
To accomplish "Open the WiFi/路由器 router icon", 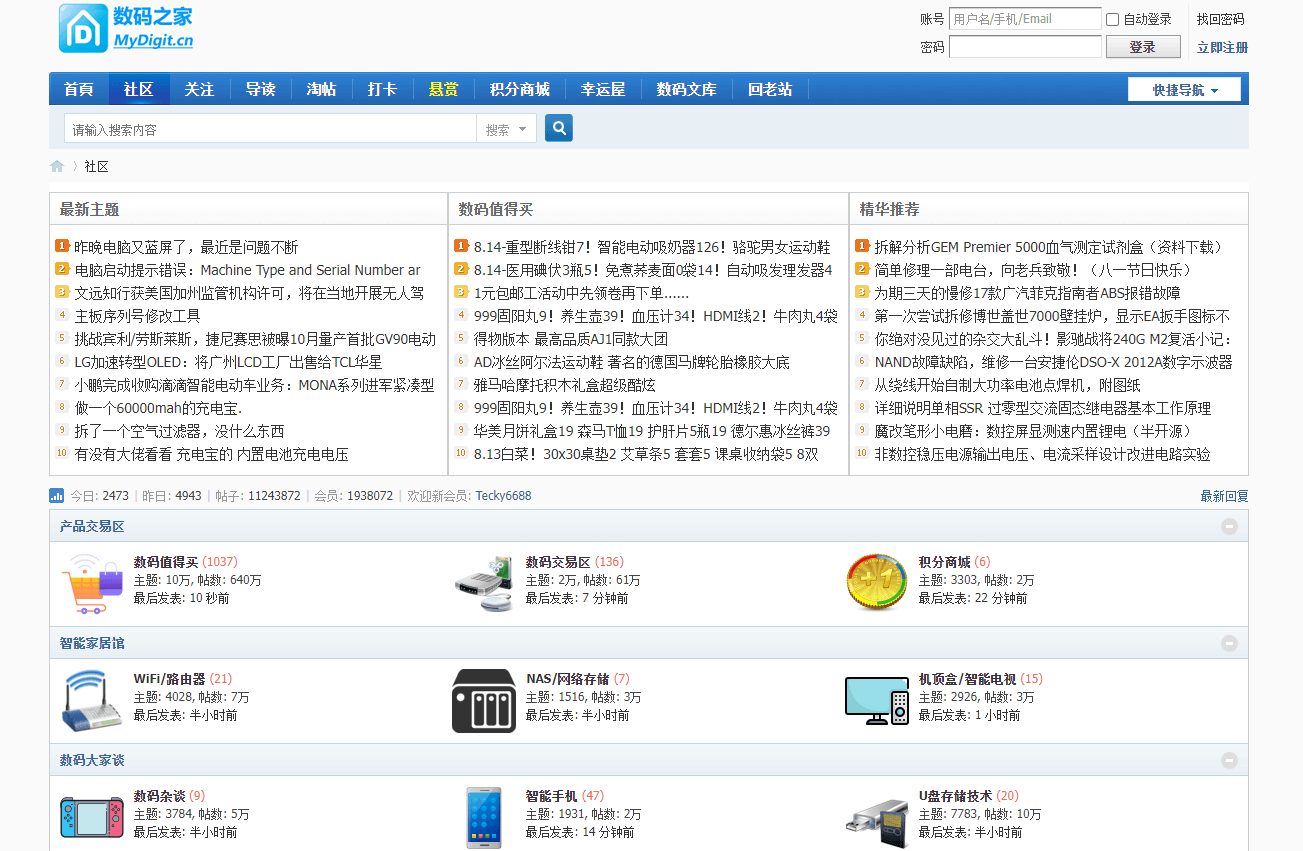I will coord(92,700).
